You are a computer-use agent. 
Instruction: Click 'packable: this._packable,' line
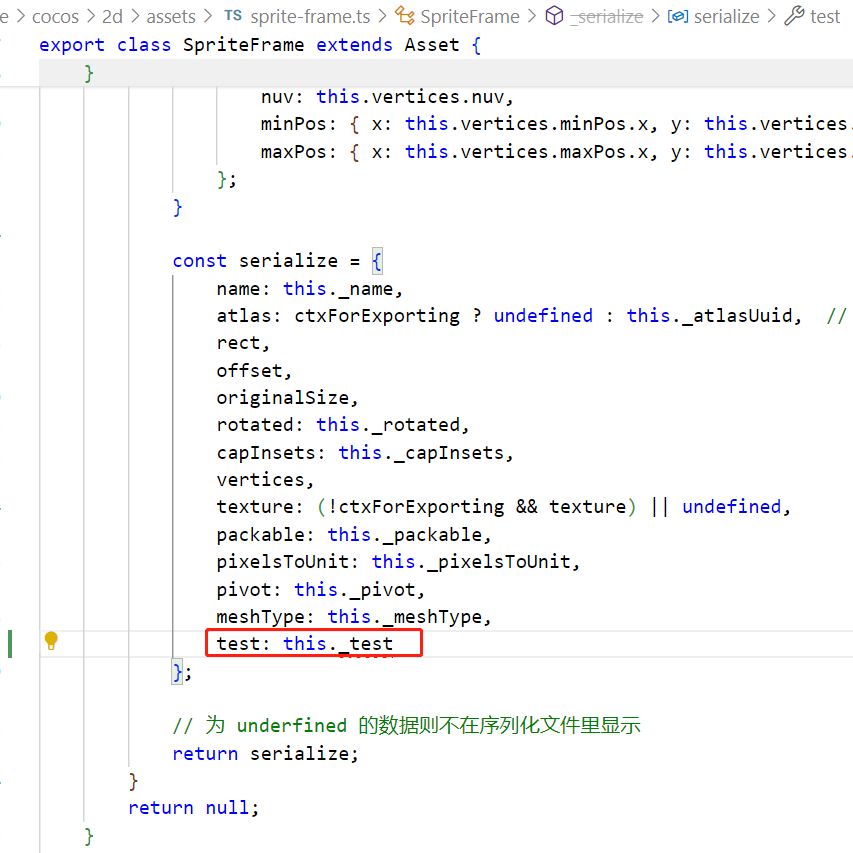coord(354,535)
